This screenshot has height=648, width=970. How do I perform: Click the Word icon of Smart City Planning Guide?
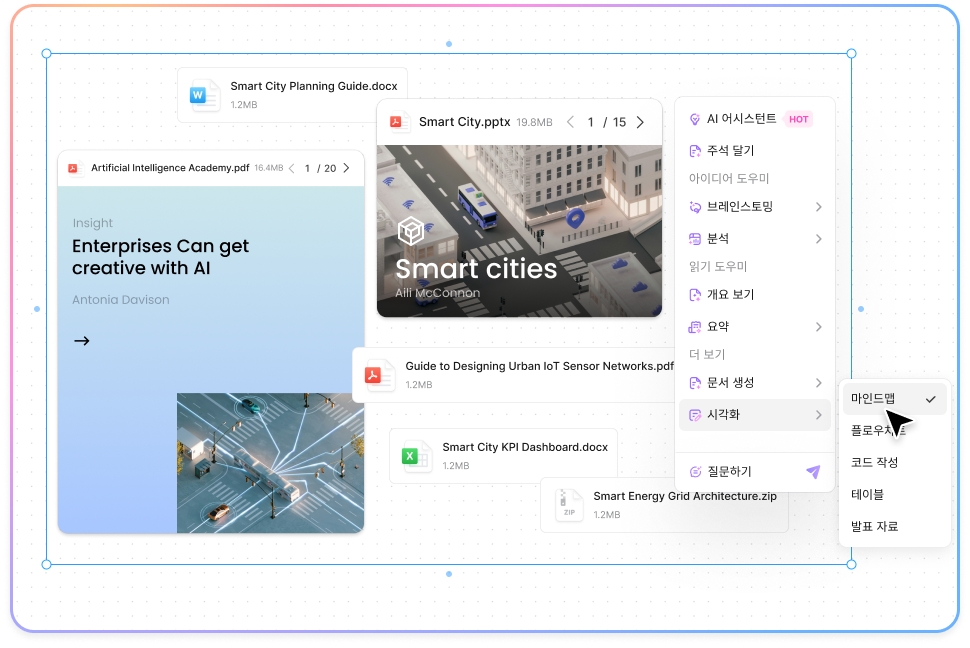204,96
